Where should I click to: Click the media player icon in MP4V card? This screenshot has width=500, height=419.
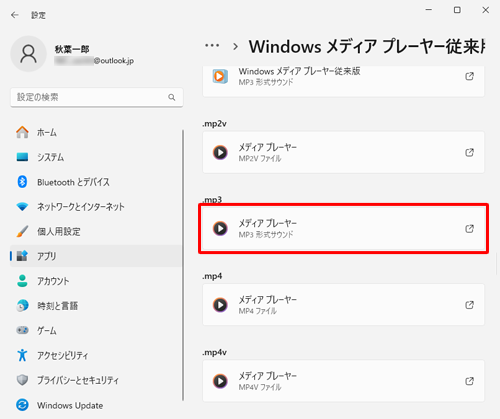(220, 381)
